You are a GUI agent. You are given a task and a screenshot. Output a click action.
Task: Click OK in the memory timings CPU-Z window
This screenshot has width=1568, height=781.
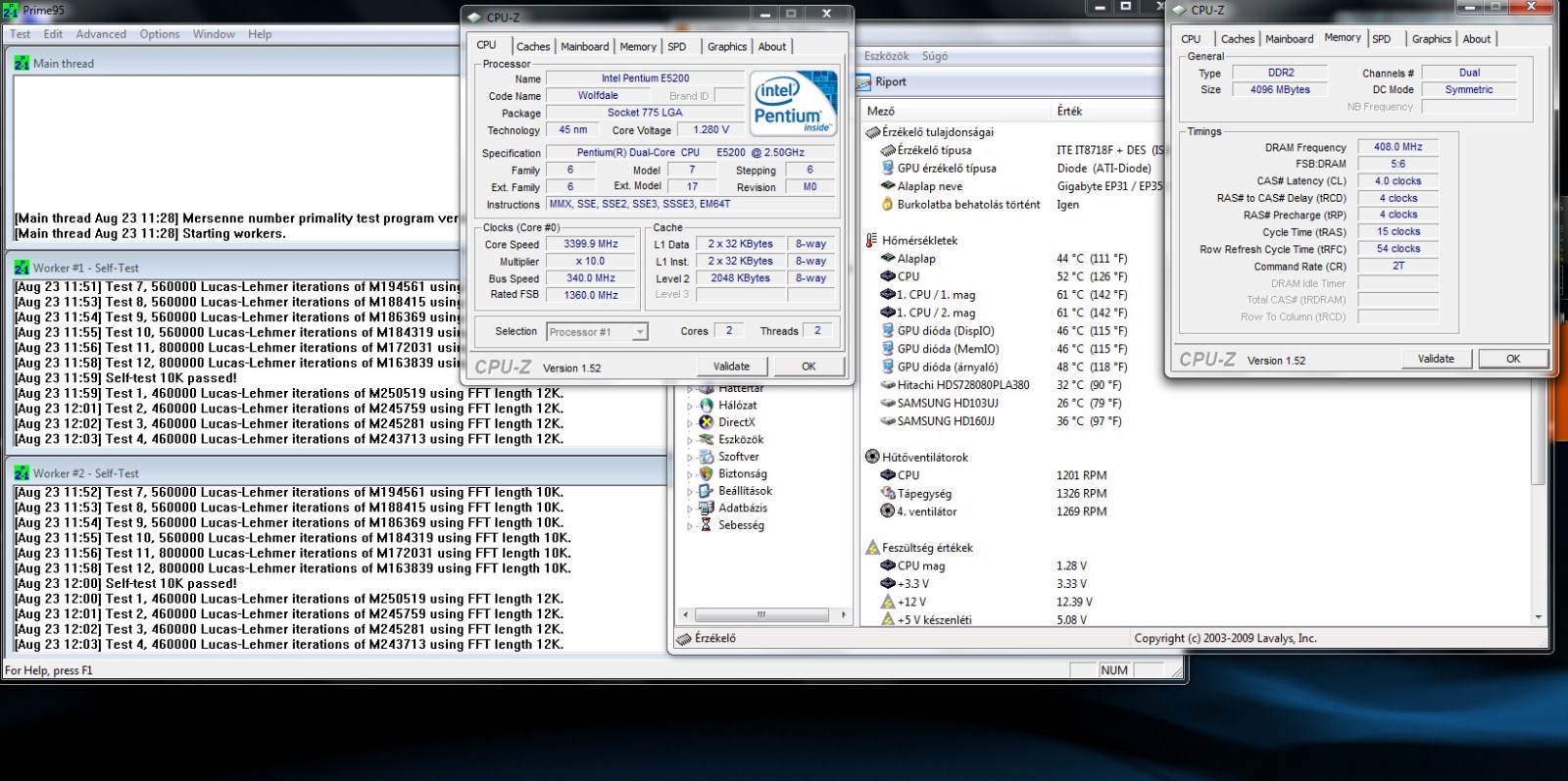(x=1513, y=359)
